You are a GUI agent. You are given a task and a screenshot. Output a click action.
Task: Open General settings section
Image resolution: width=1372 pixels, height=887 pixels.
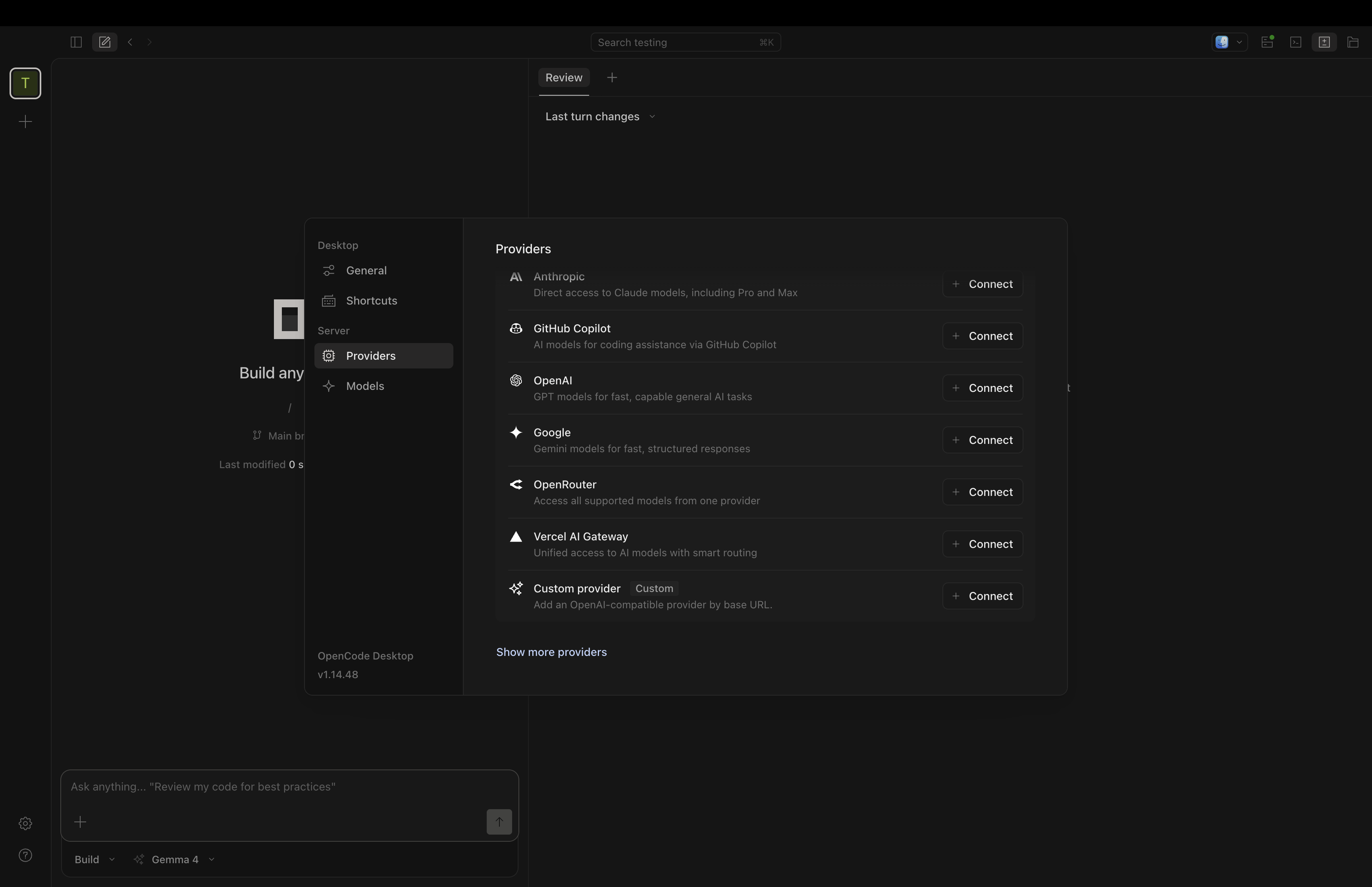coord(383,271)
